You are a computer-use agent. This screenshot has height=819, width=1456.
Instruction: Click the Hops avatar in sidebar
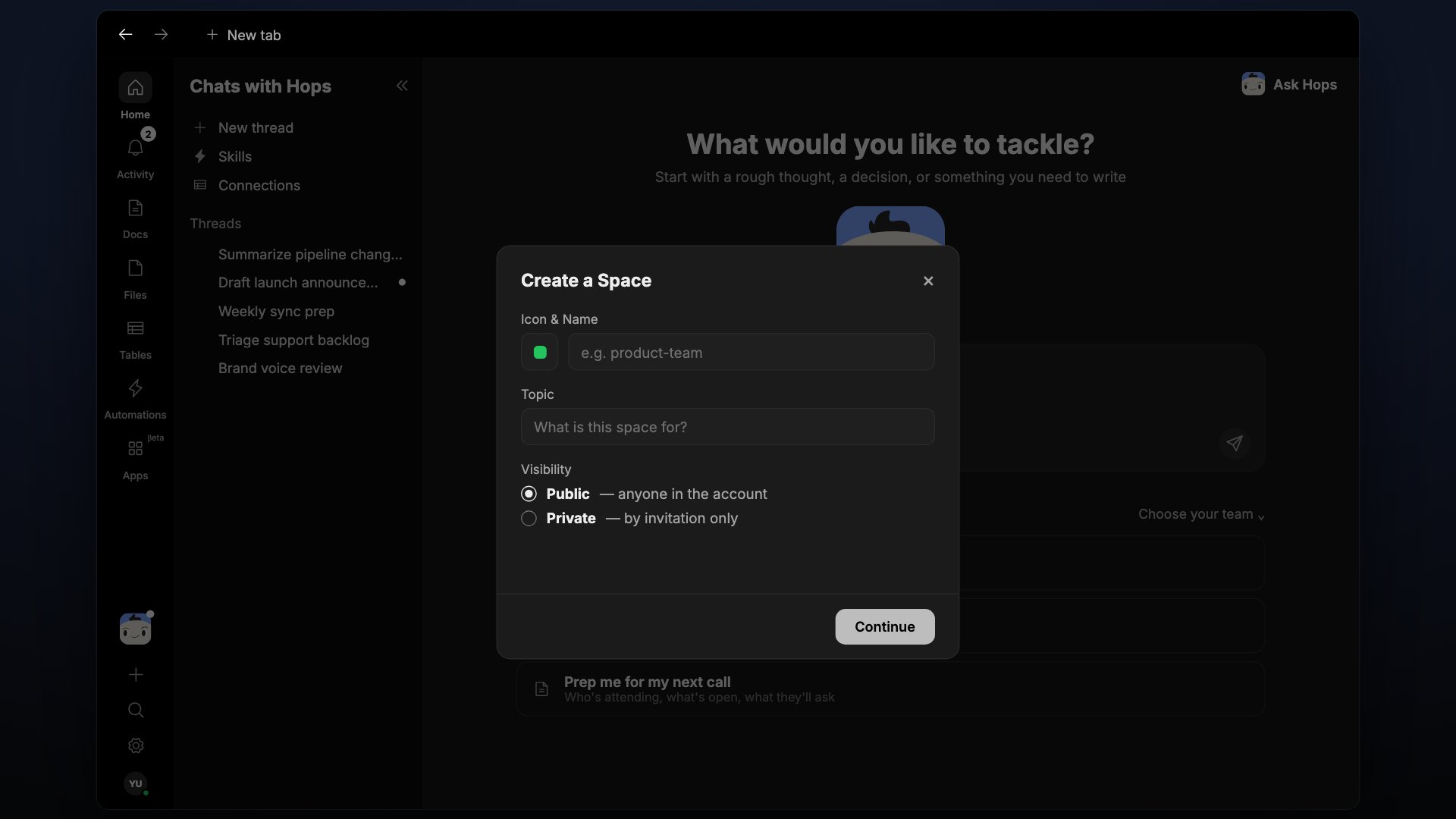tap(135, 629)
